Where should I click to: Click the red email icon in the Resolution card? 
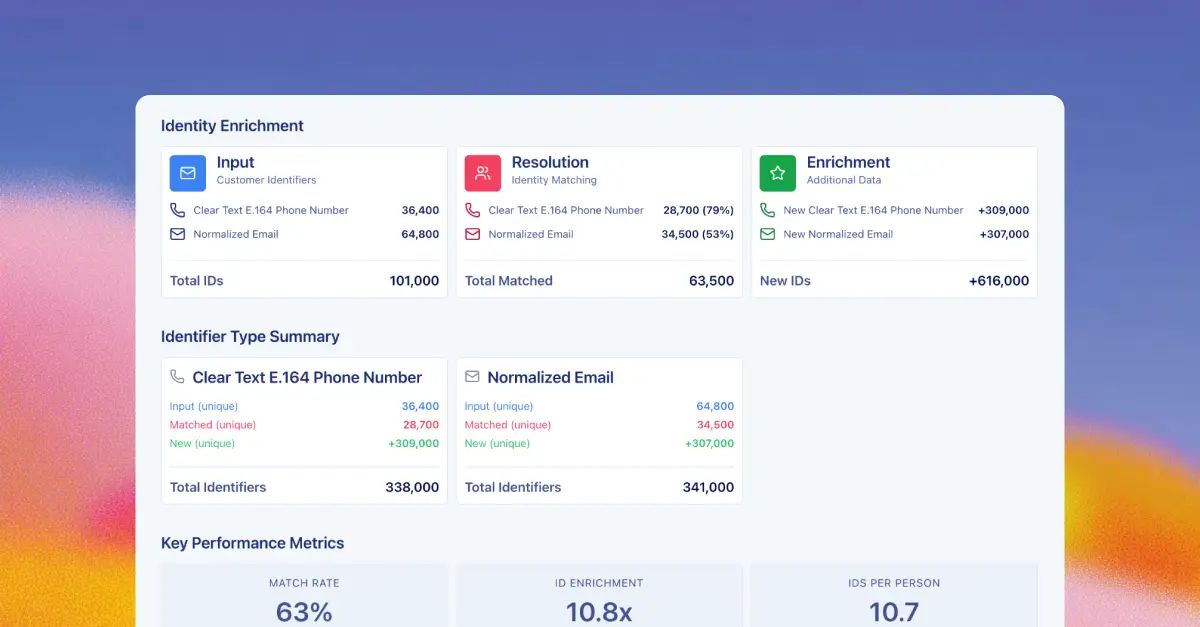click(473, 234)
